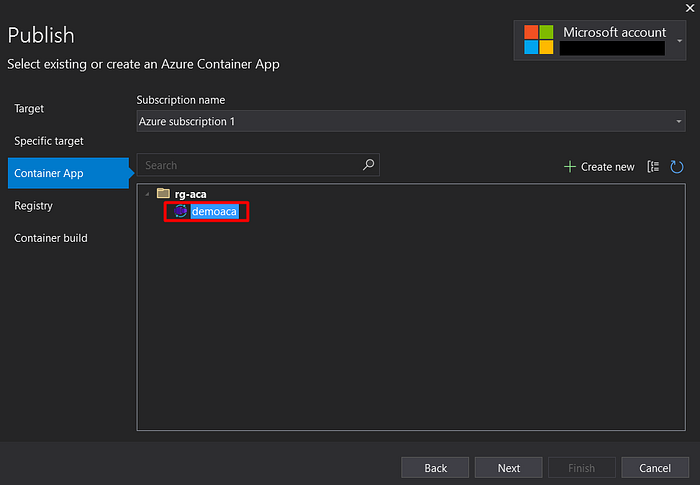Click the magnifier search icon
Image resolution: width=700 pixels, height=485 pixels.
(368, 165)
